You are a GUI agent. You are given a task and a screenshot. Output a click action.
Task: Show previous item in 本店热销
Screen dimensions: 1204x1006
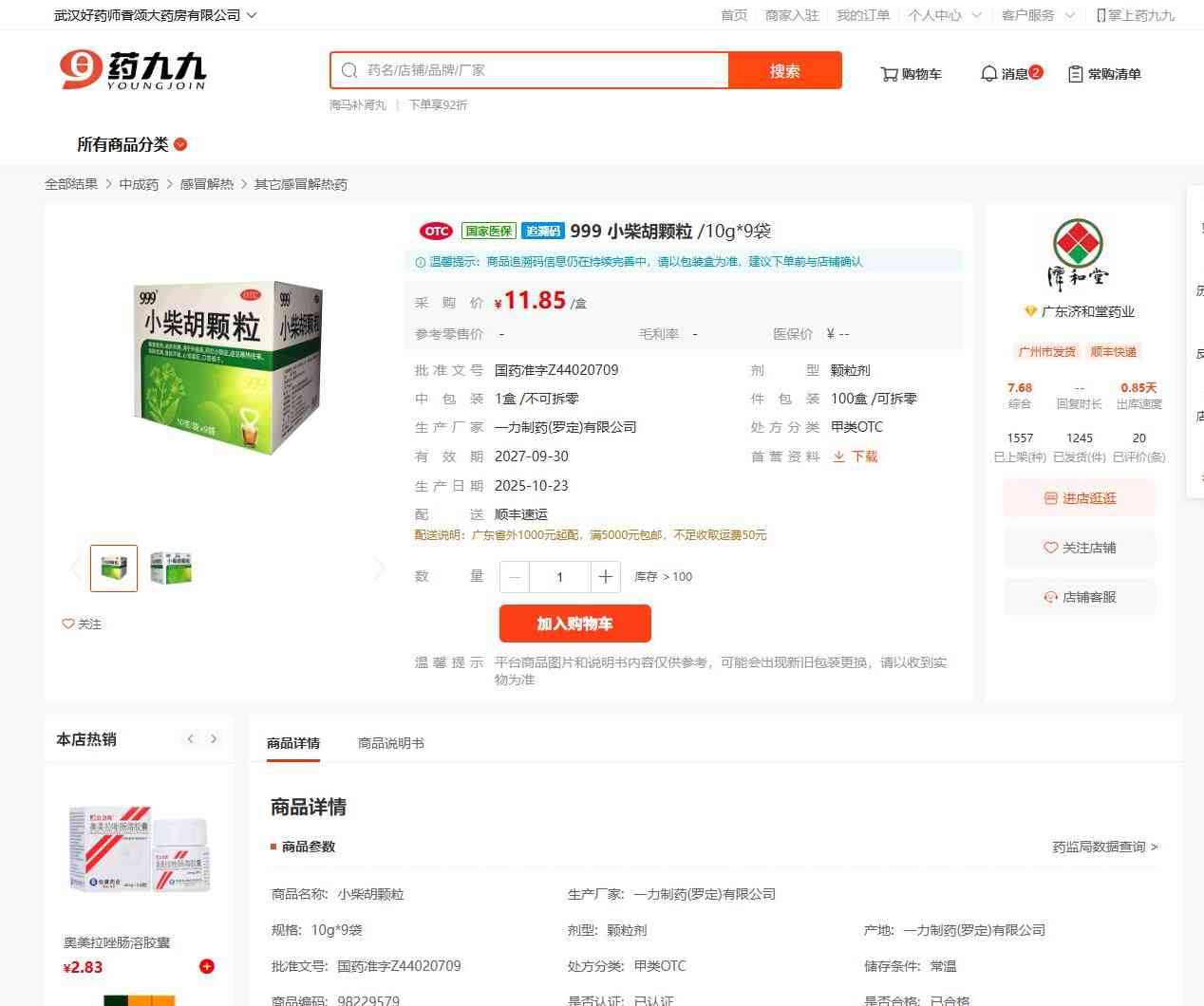click(x=191, y=738)
